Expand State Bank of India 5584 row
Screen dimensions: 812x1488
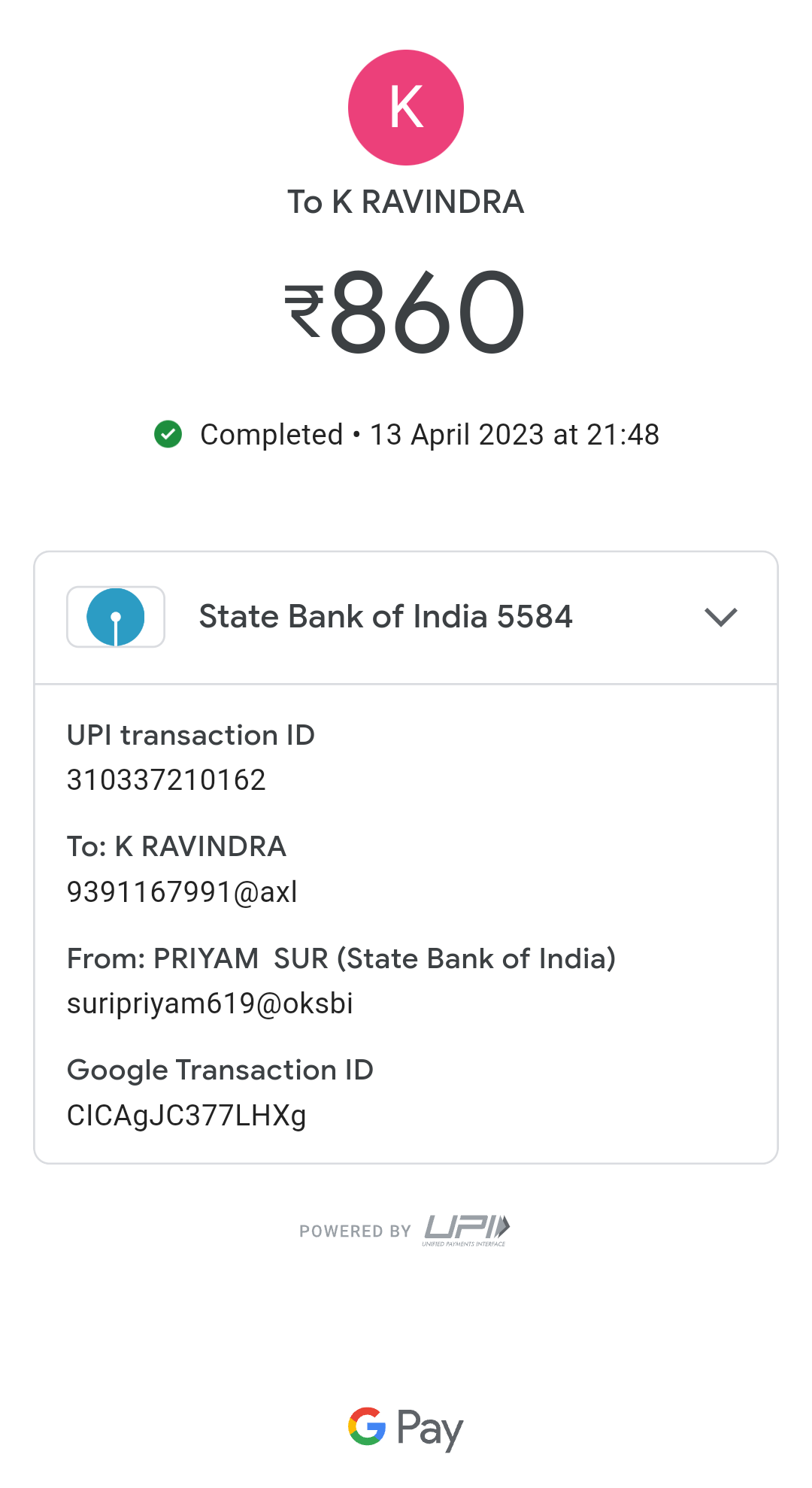pos(385,617)
